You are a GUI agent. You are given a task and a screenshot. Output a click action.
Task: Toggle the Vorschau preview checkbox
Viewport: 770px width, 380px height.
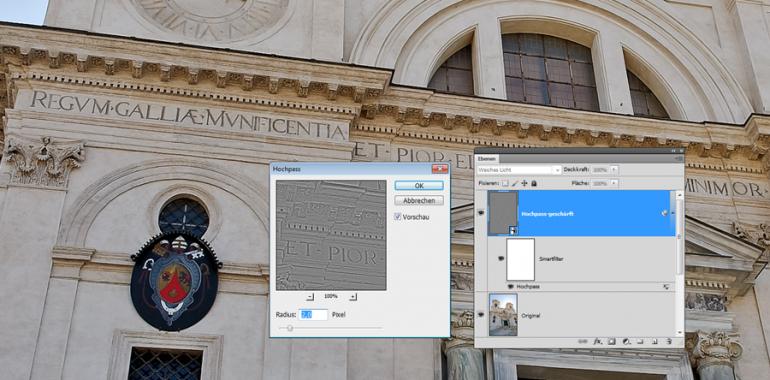398,217
